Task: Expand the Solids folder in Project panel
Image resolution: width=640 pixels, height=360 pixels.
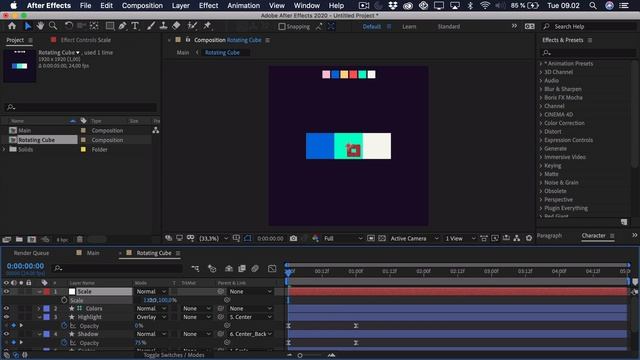Action: click(4, 149)
